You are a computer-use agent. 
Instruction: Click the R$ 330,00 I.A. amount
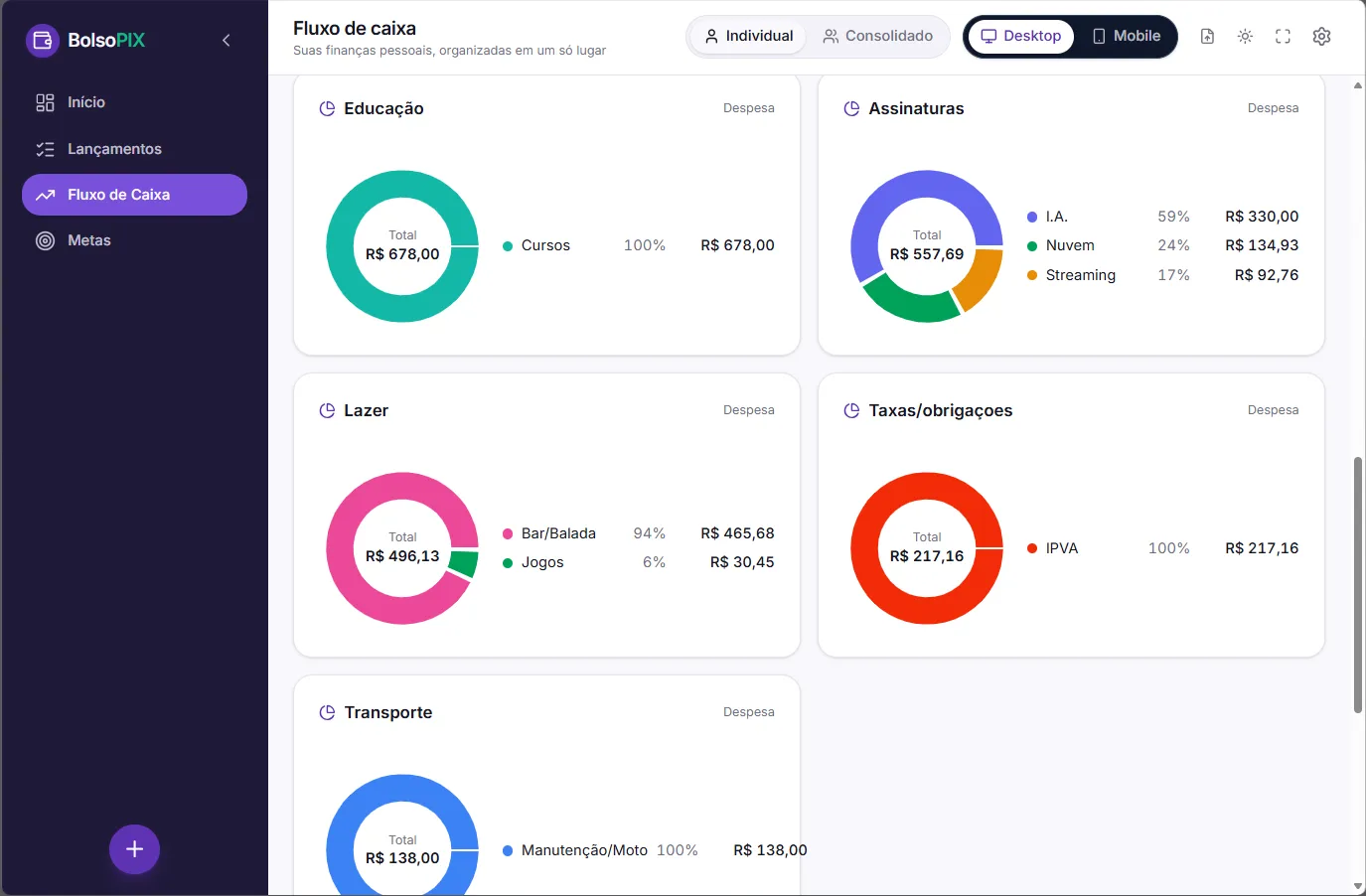[x=1262, y=217]
